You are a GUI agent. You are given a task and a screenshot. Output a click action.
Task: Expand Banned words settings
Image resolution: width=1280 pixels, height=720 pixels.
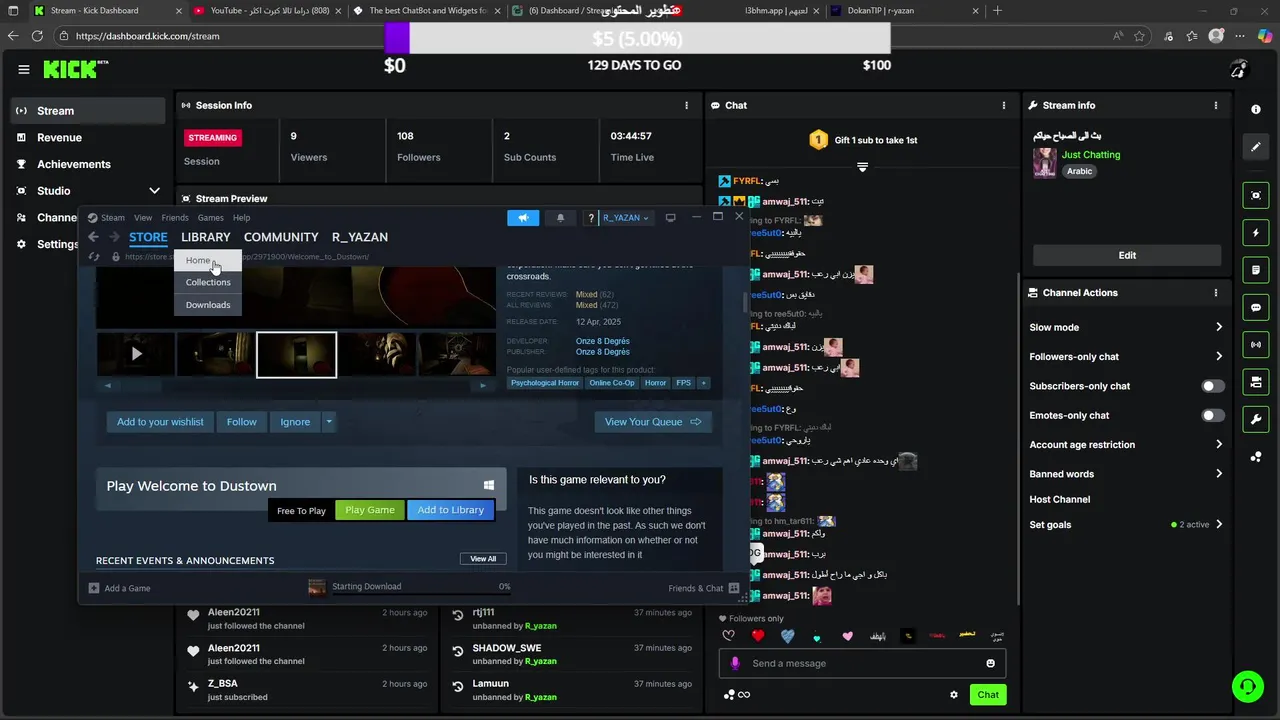(x=1218, y=474)
